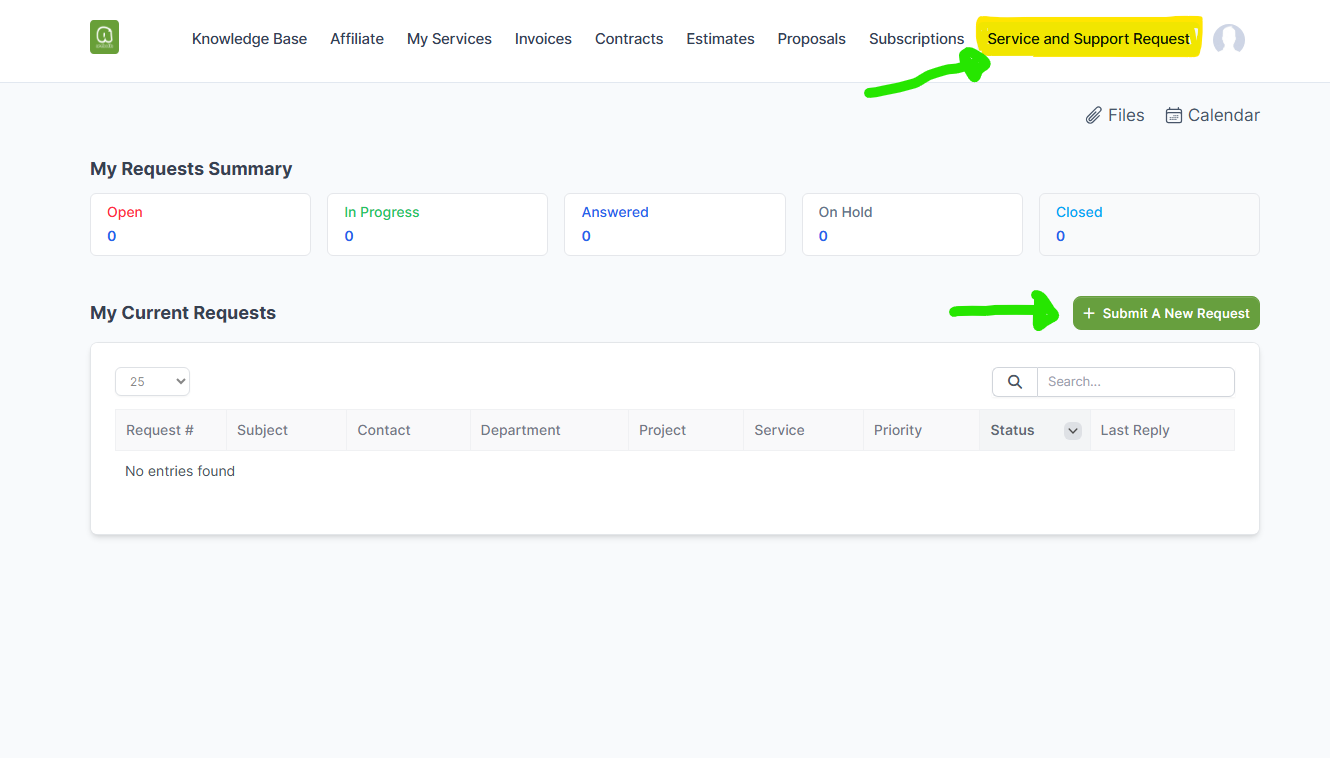
Task: Filter by the Open requests card
Action: point(200,224)
